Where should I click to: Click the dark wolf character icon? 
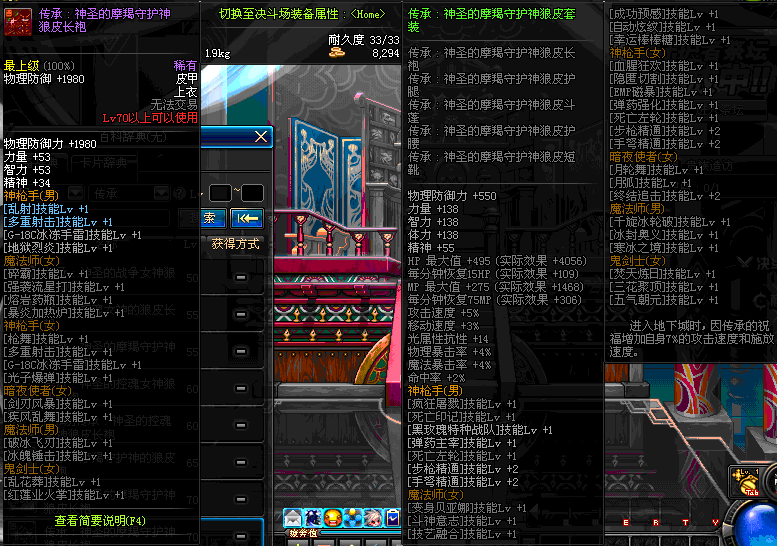coord(312,518)
